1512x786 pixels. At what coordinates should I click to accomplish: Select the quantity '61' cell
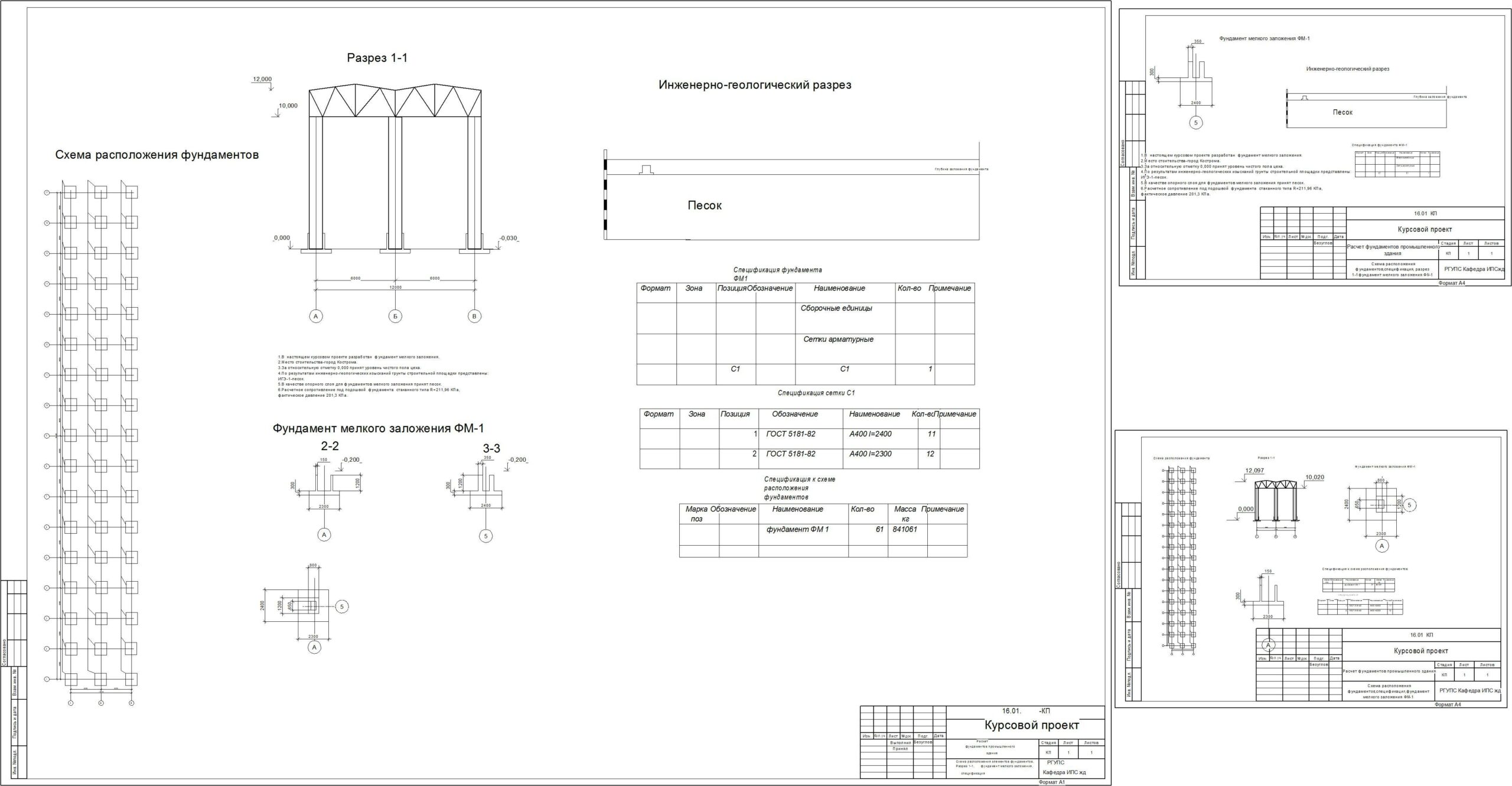coord(879,530)
